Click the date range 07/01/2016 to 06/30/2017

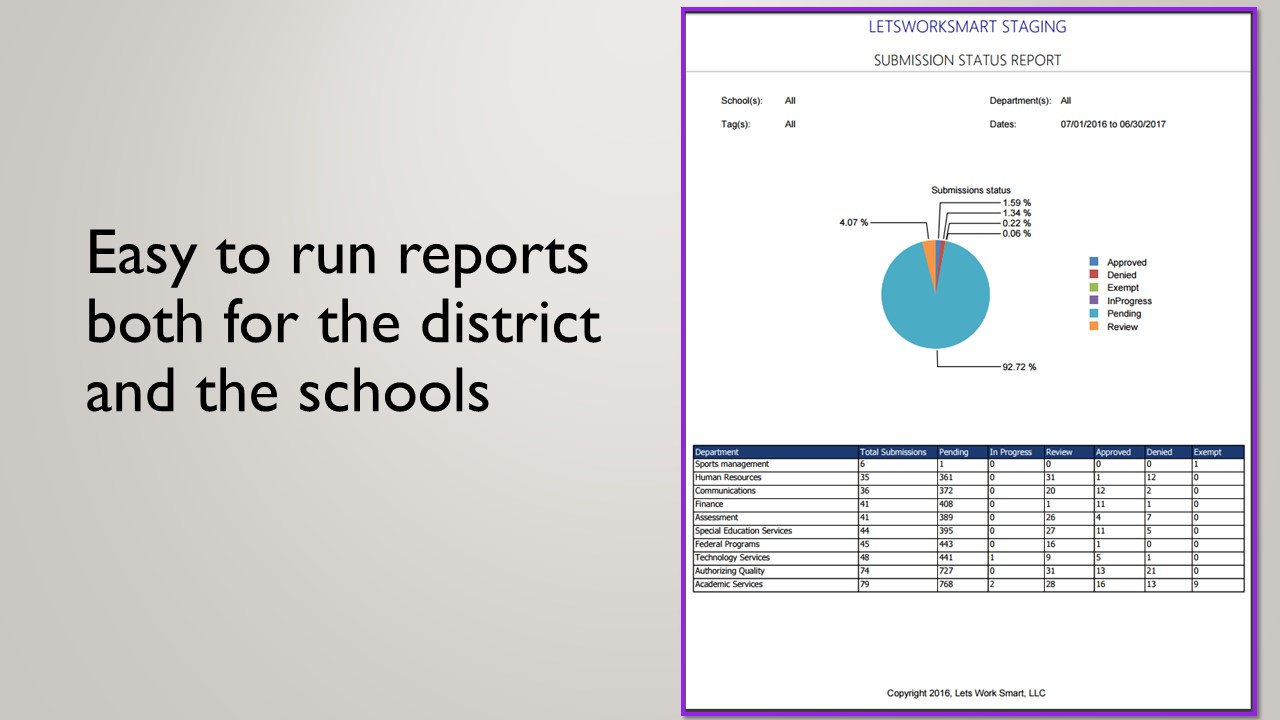[1113, 125]
